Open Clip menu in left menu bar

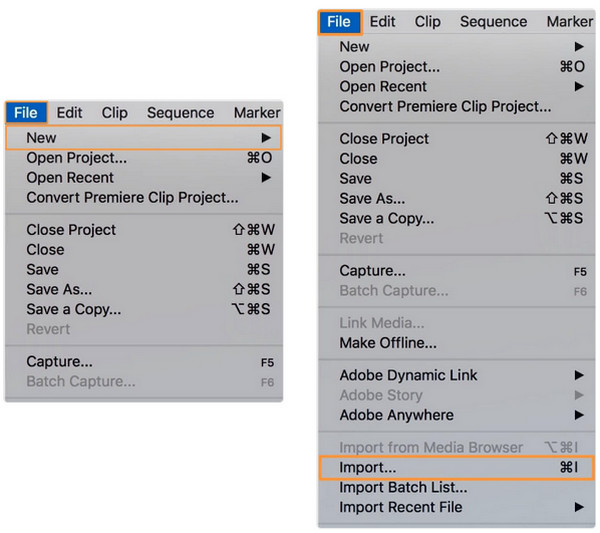(x=114, y=112)
